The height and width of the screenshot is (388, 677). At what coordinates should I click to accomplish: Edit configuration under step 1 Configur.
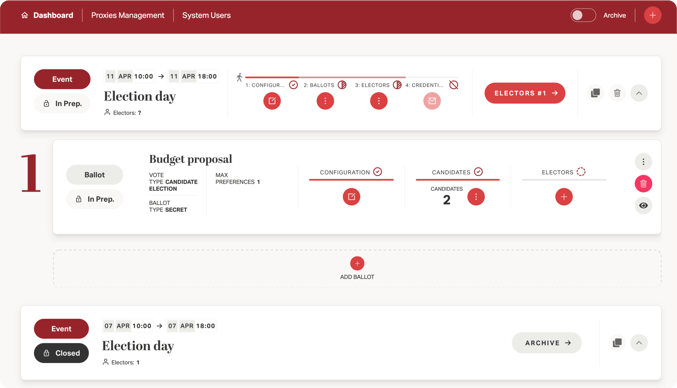(272, 101)
